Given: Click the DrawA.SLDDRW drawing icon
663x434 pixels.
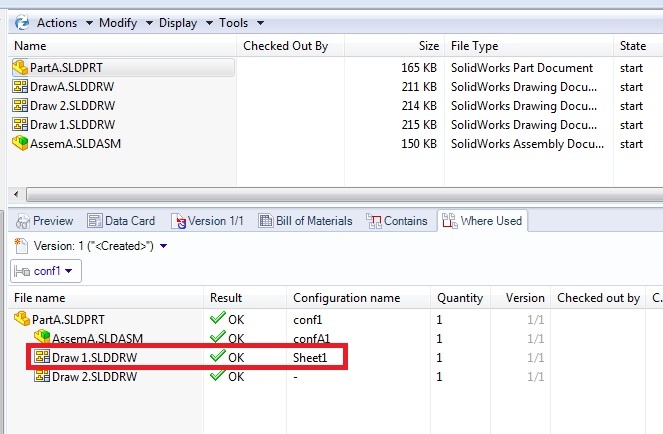Looking at the screenshot, I should tap(20, 87).
